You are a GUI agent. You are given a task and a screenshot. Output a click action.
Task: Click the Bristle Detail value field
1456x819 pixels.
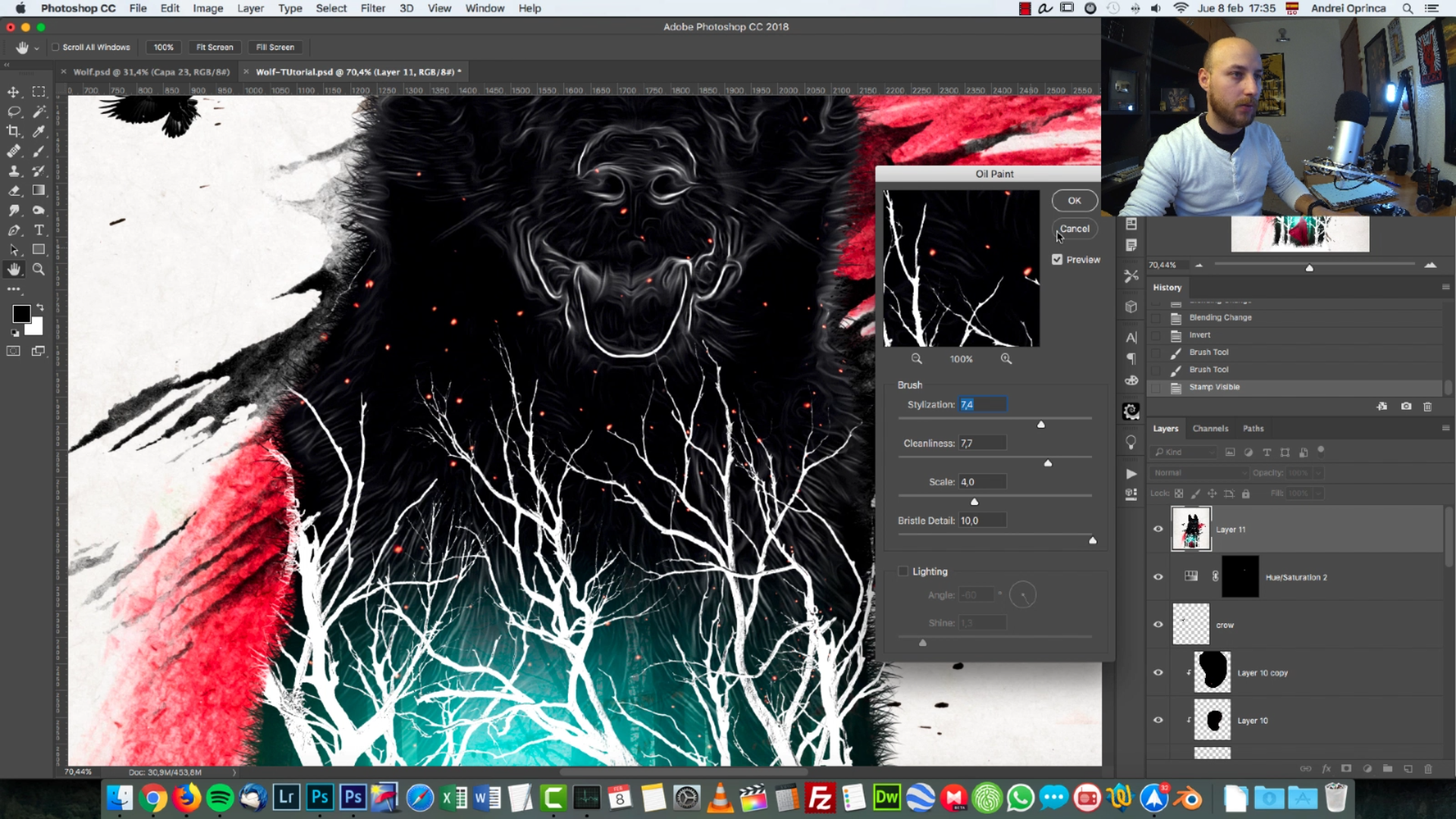983,520
